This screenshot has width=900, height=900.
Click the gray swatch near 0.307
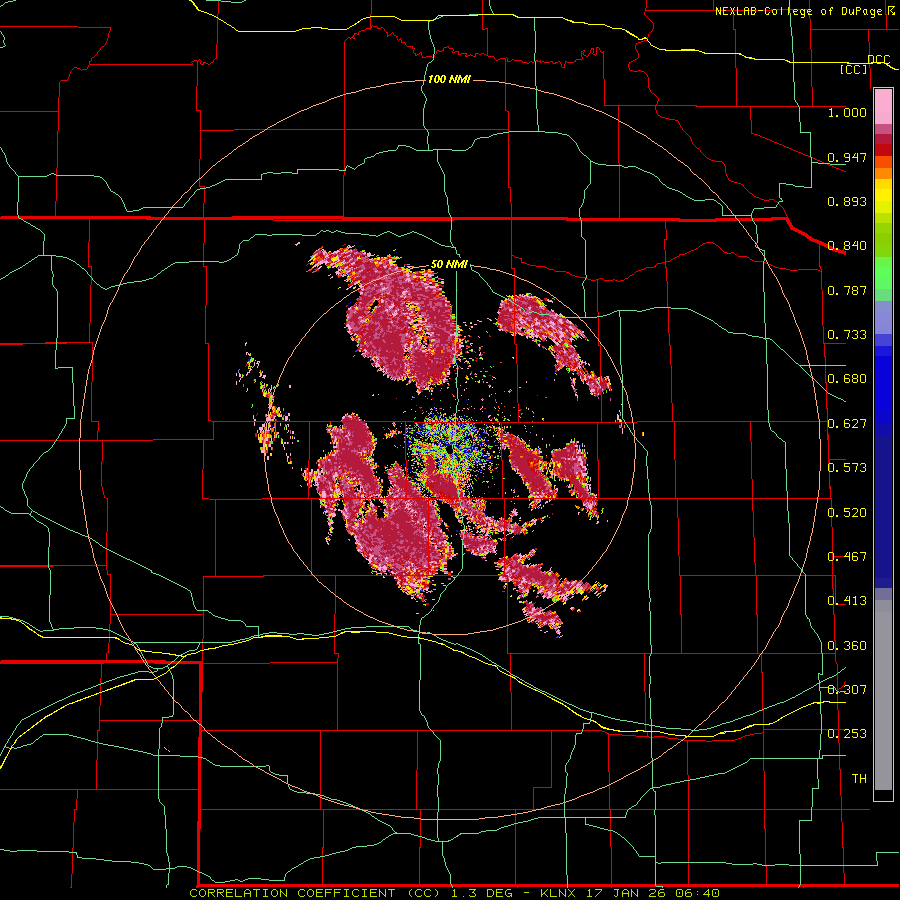[883, 695]
